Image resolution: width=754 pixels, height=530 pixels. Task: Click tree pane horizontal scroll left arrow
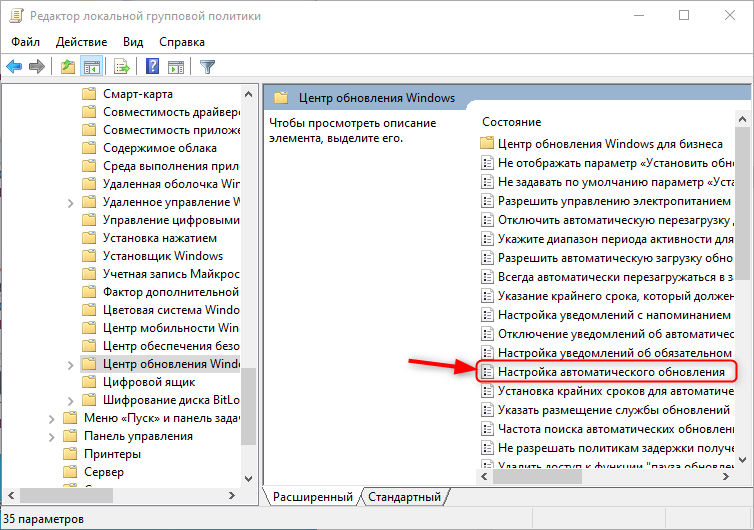(11, 495)
